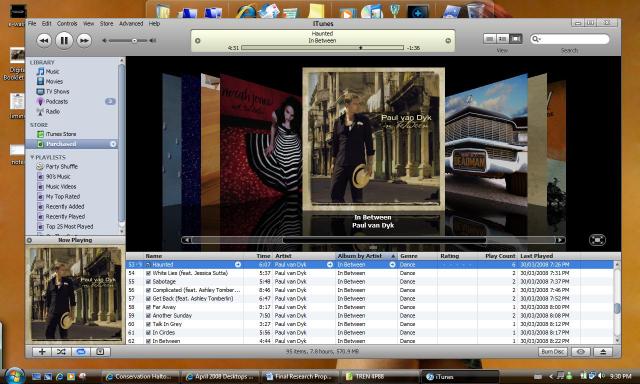
Task: Sort by the Play Count column header
Action: (x=498, y=256)
